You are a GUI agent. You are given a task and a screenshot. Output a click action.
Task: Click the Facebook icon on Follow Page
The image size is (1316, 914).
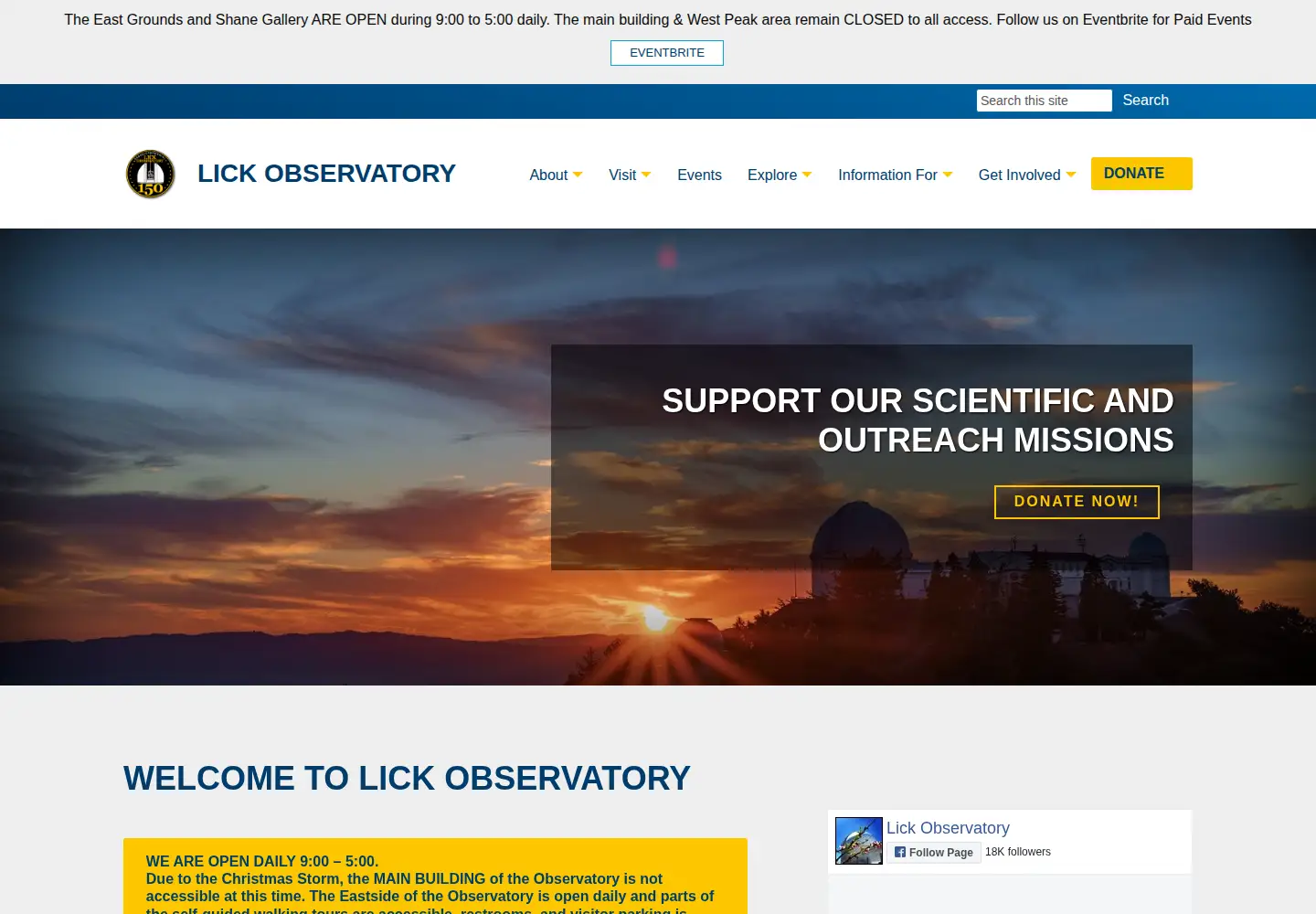pos(900,852)
